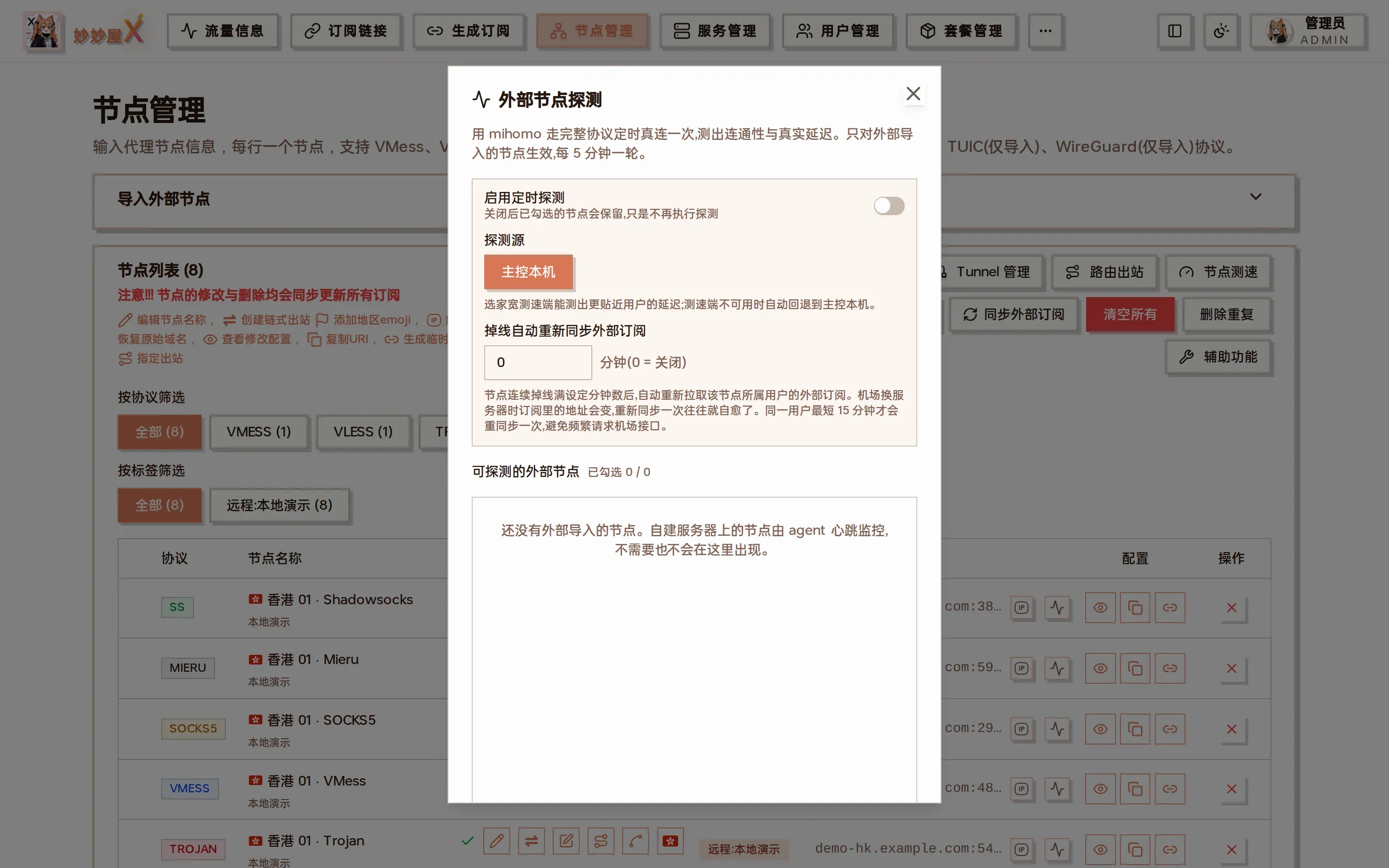Click the red 清空所有 button
Viewport: 1389px width, 868px height.
pos(1130,314)
